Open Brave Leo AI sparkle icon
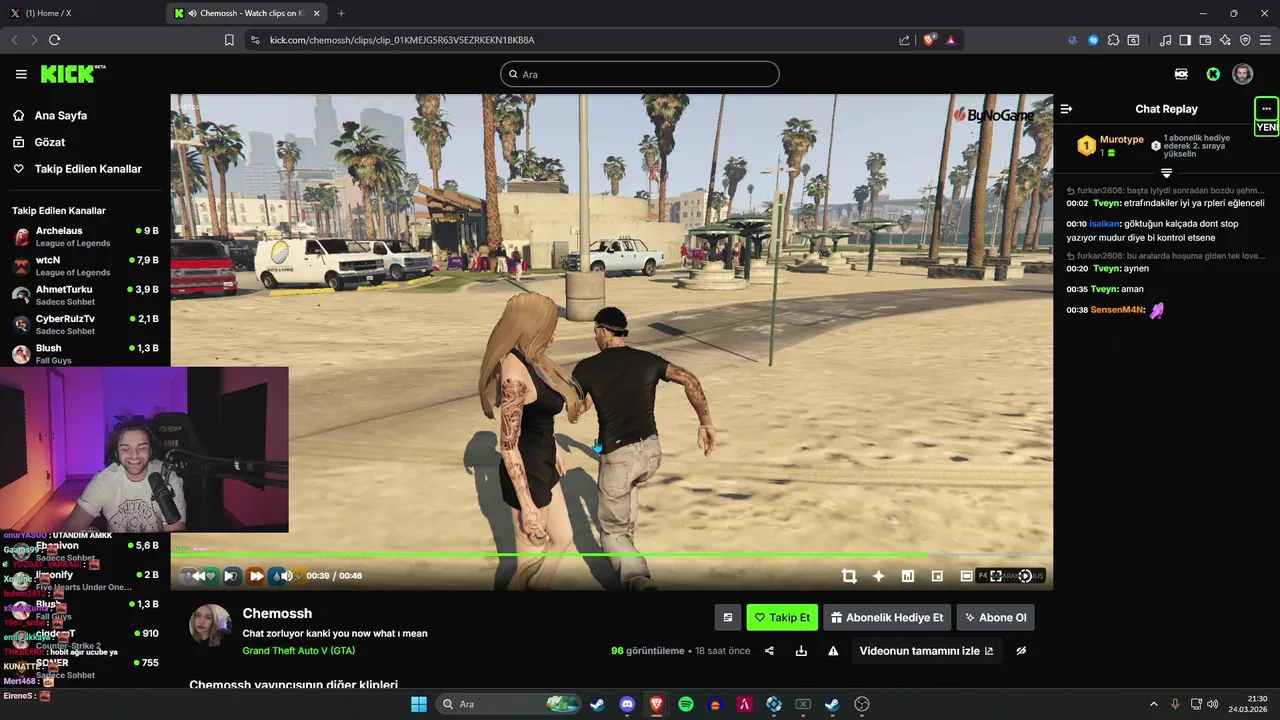This screenshot has height=720, width=1280. [1225, 40]
